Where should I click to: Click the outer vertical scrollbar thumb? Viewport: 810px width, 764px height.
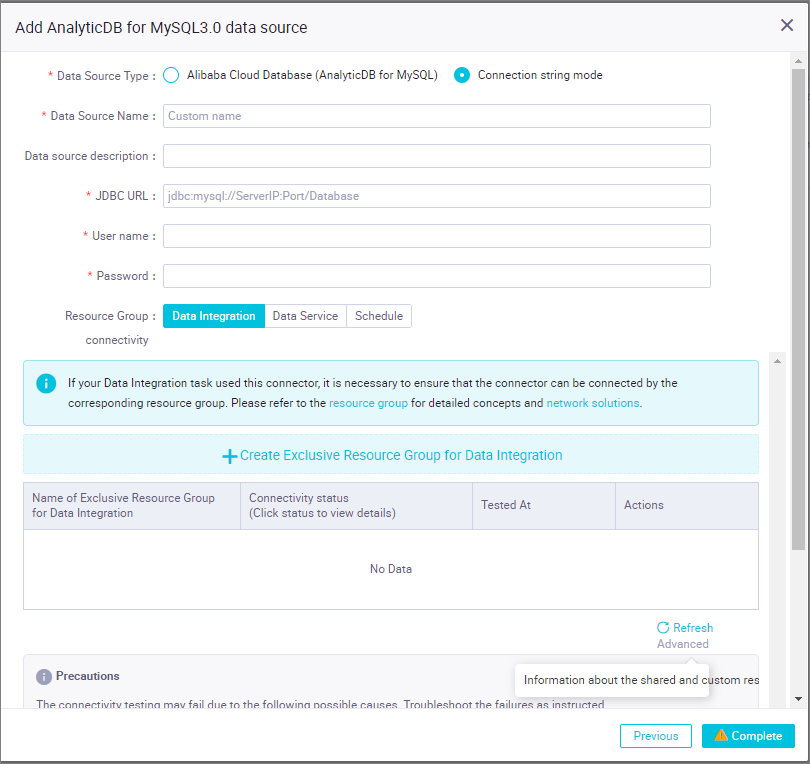coord(798,309)
